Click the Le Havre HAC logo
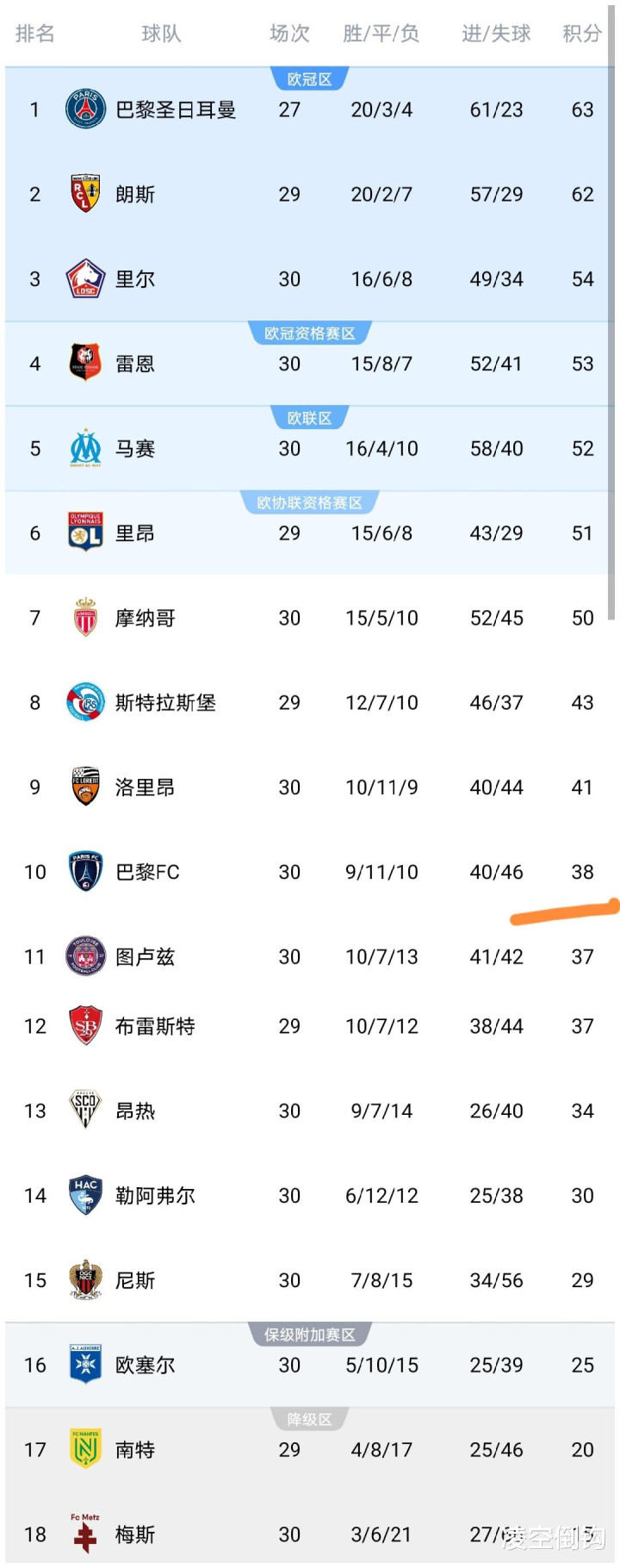The height and width of the screenshot is (1568, 620). (x=85, y=1195)
